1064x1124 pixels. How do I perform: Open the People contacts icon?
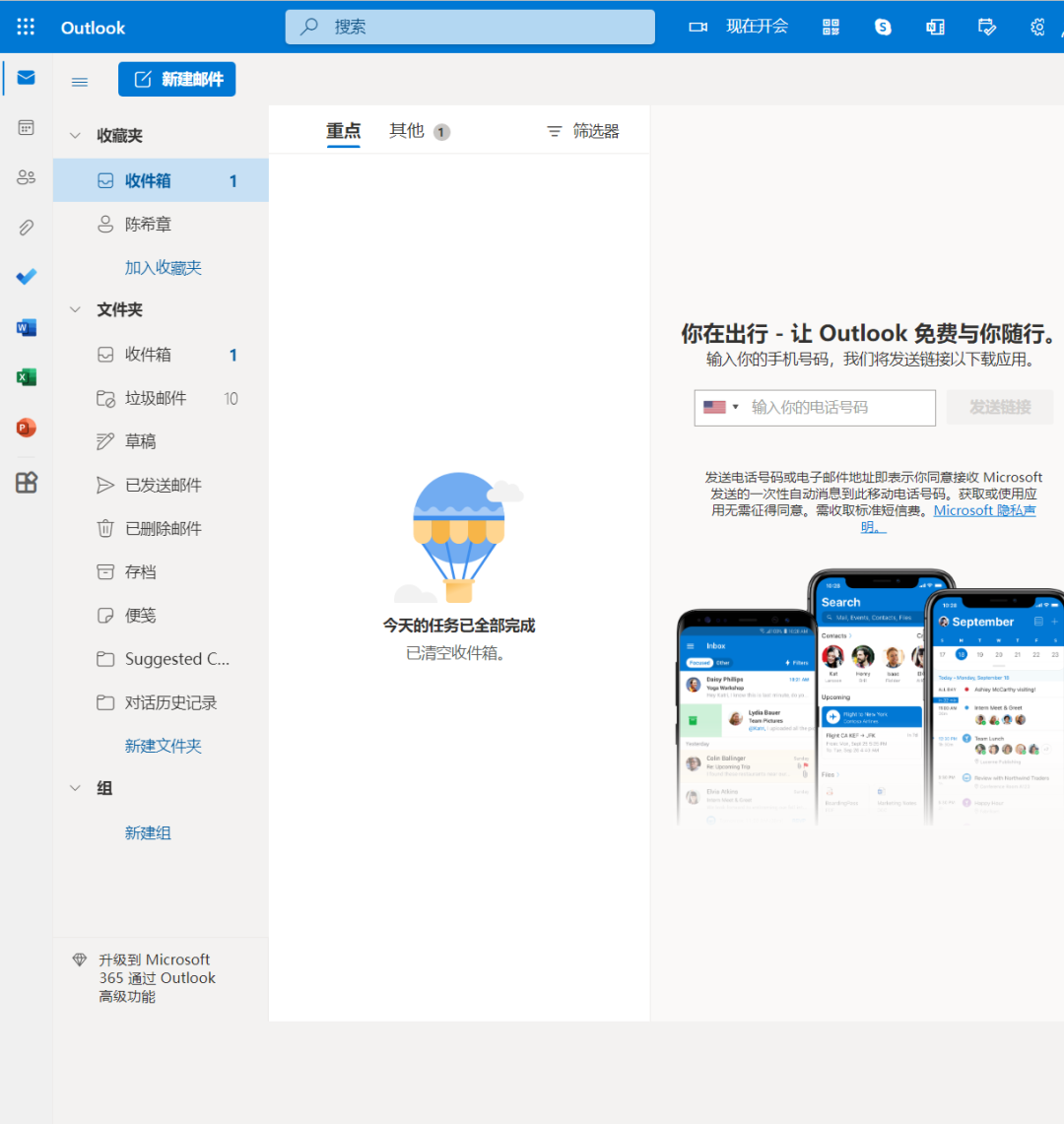click(x=27, y=177)
